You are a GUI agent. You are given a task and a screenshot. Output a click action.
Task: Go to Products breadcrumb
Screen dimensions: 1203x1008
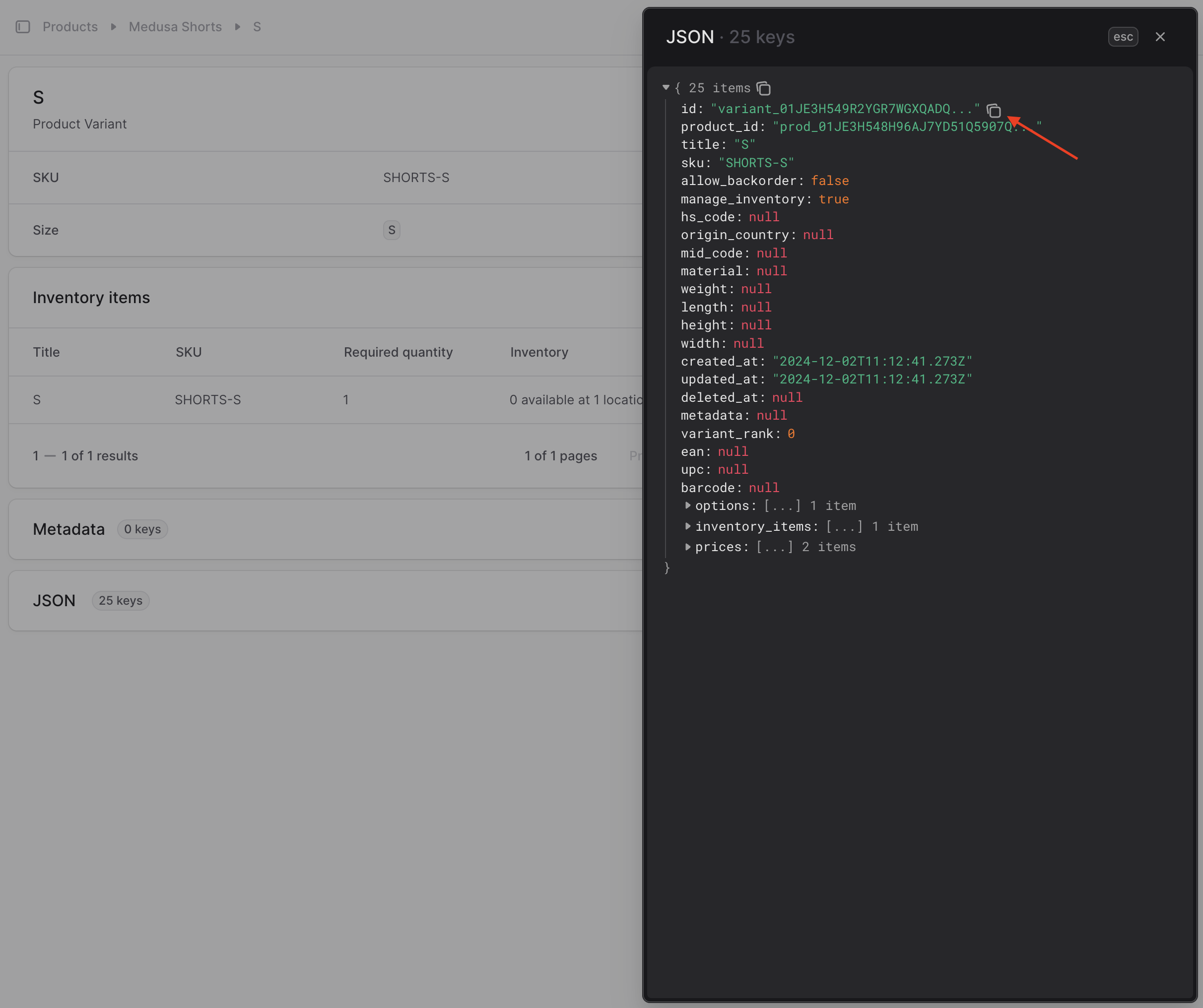(x=70, y=27)
